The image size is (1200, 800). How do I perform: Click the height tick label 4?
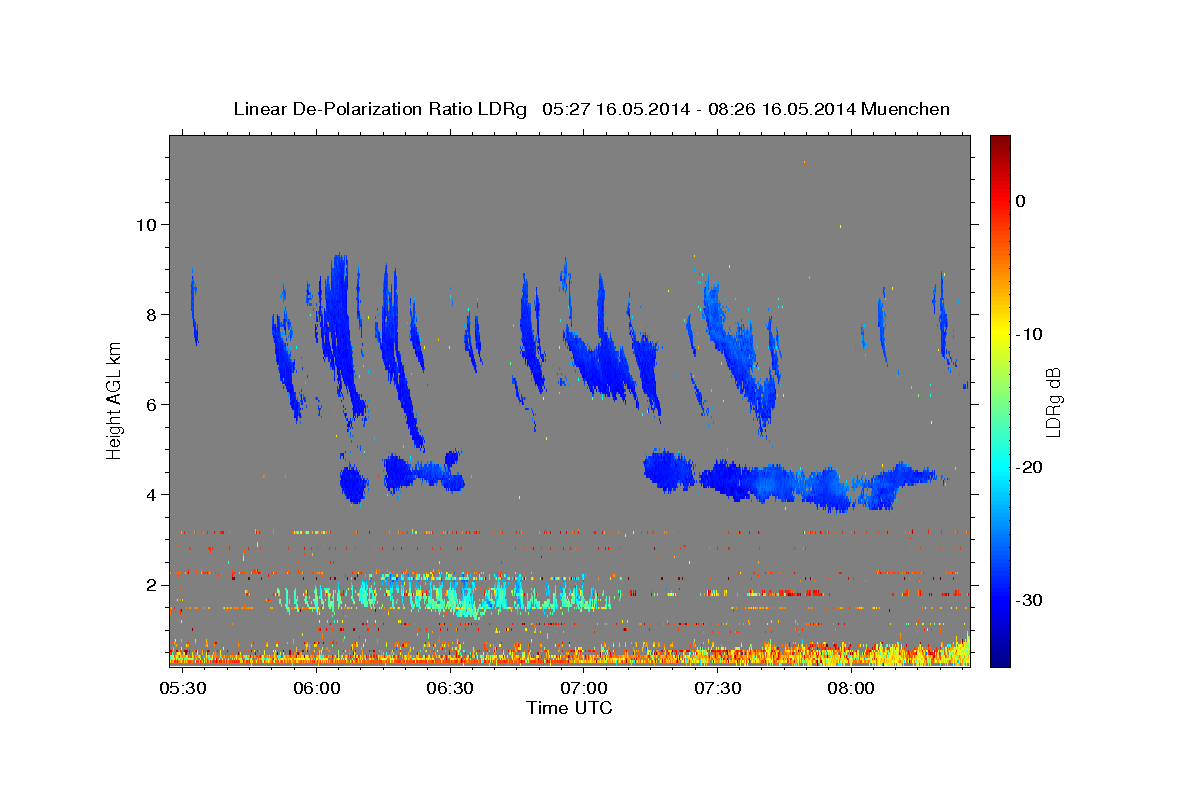tap(151, 494)
